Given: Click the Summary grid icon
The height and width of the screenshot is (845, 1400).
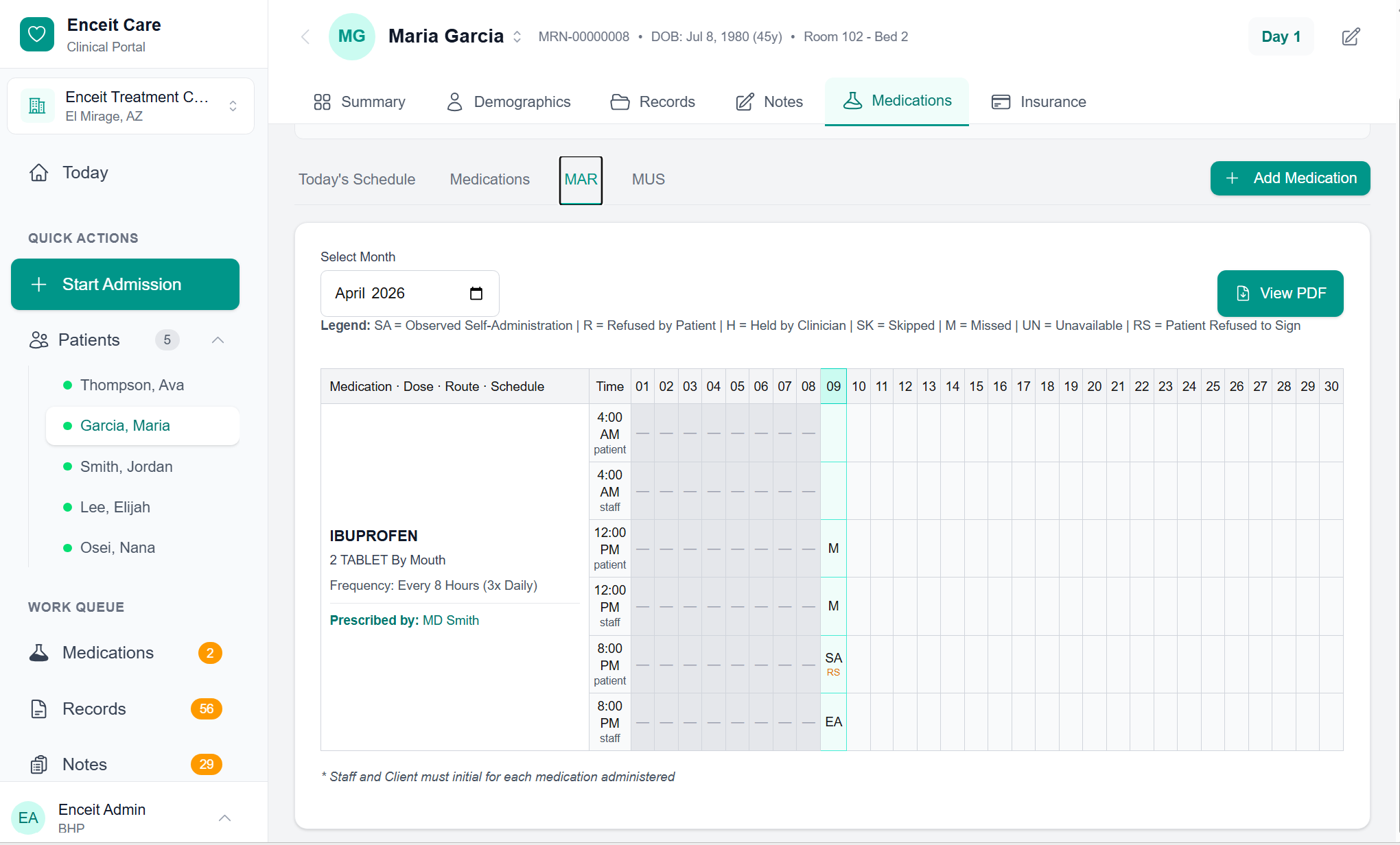Looking at the screenshot, I should (322, 102).
